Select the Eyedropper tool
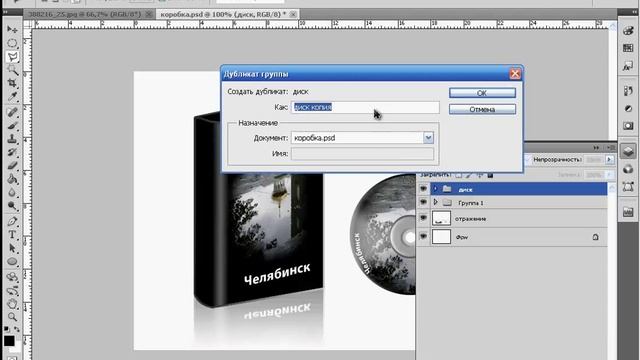This screenshot has height=360, width=640. (x=12, y=97)
